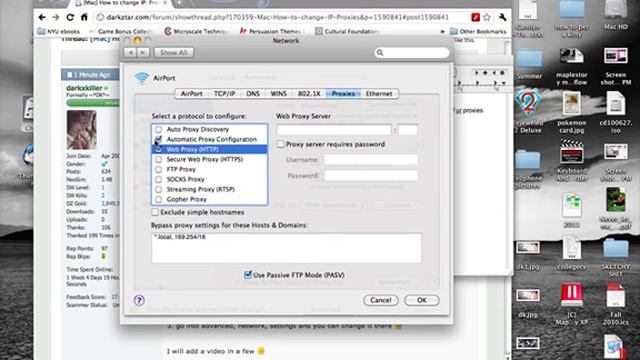Click the Network help question mark
Screen dimensions: 640x360
click(139, 300)
